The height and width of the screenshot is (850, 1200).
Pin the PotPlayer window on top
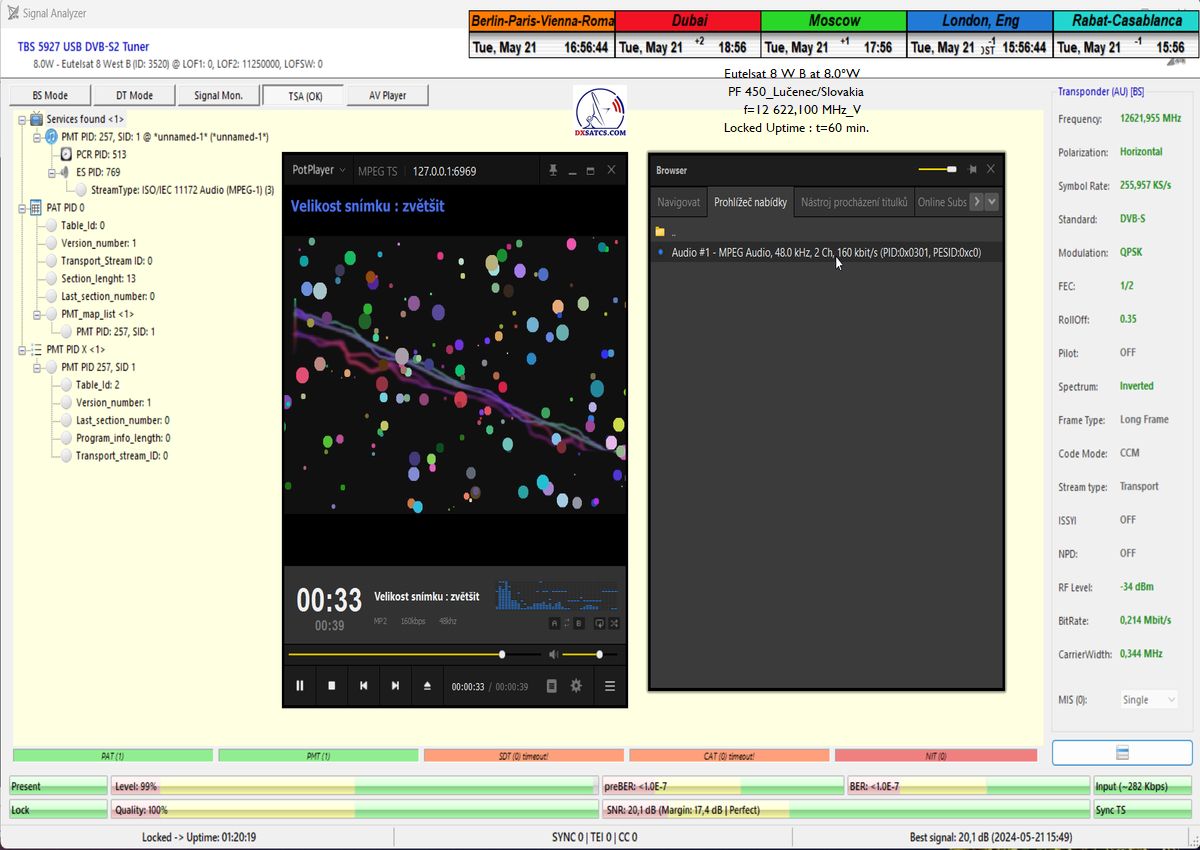click(x=552, y=171)
